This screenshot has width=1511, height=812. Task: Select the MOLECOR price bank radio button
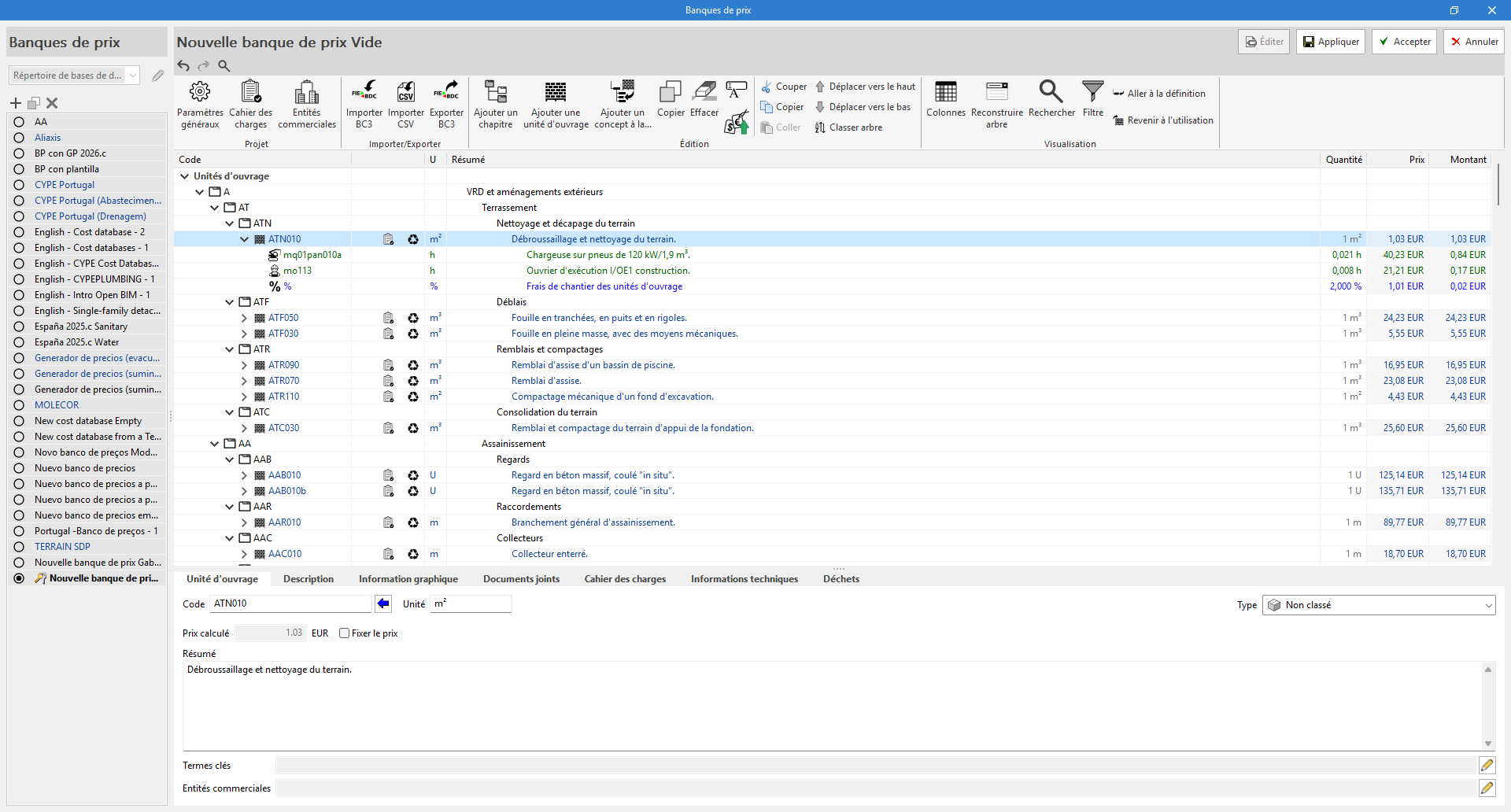(x=19, y=405)
